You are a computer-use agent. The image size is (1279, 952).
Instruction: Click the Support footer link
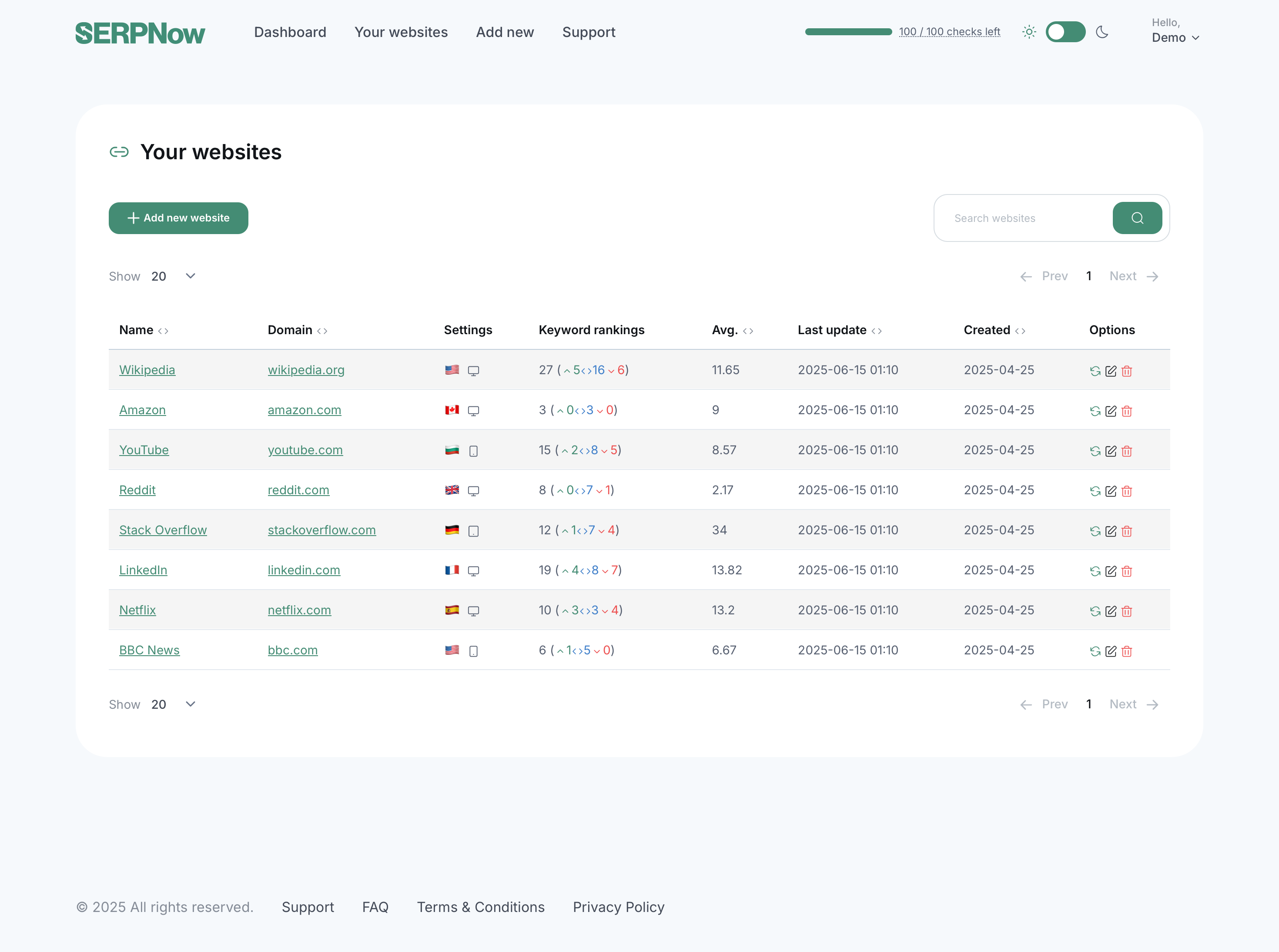(x=308, y=907)
